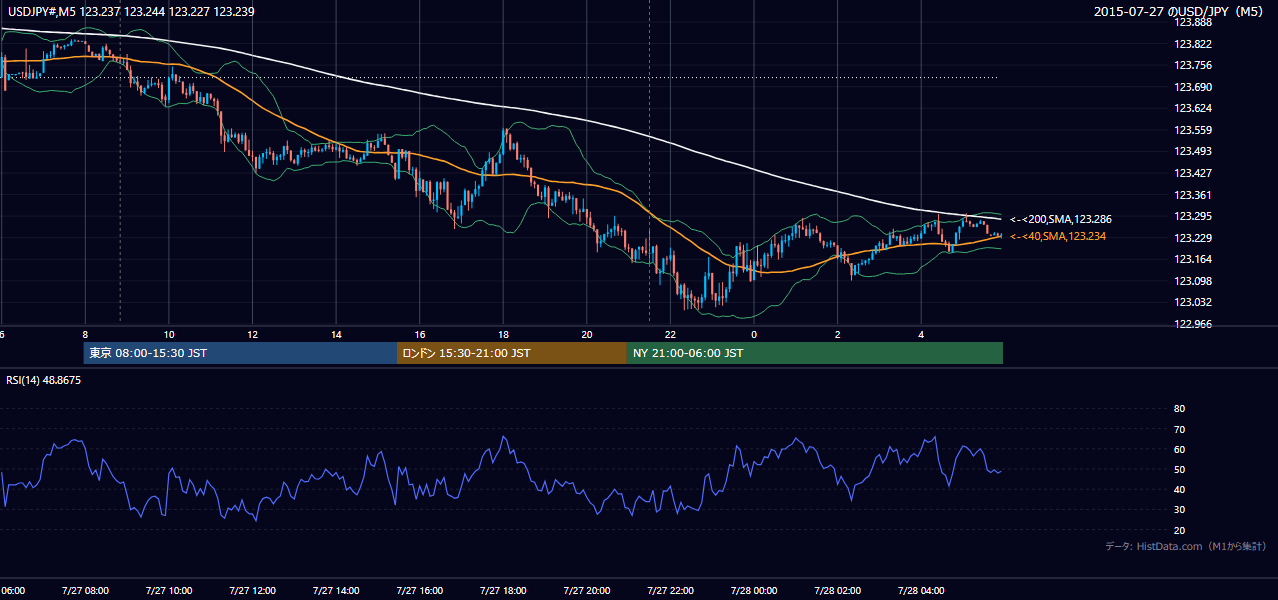Click the 7/27 22:00 time label
The height and width of the screenshot is (600, 1278).
(x=670, y=591)
